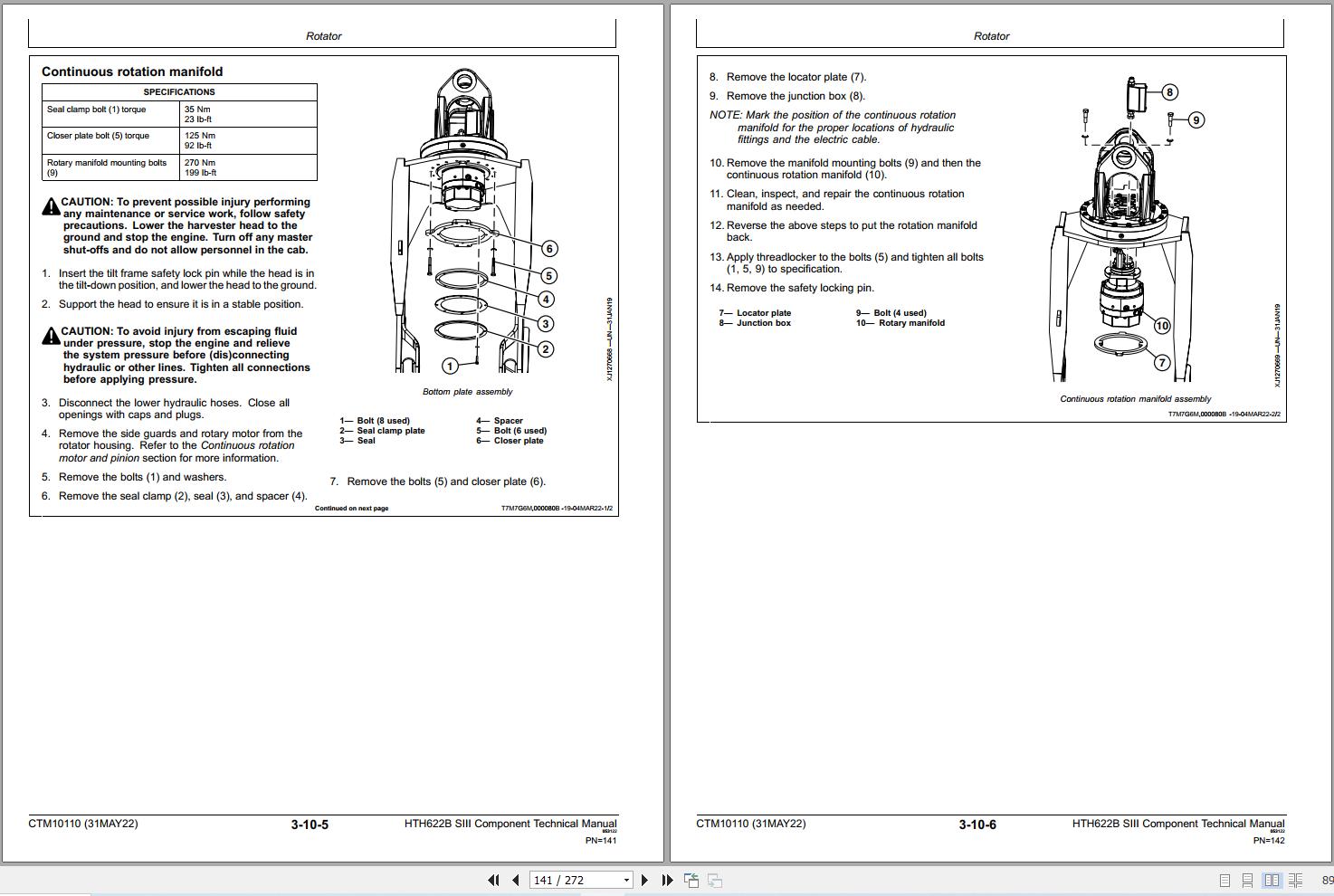This screenshot has width=1334, height=896.
Task: Click callout number 10 in right diagram
Action: pyautogui.click(x=1162, y=326)
